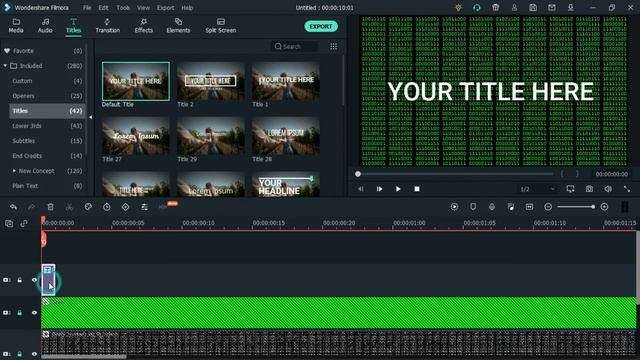This screenshot has width=640, height=360.
Task: Click the lightbulb tips icon
Action: (458, 8)
